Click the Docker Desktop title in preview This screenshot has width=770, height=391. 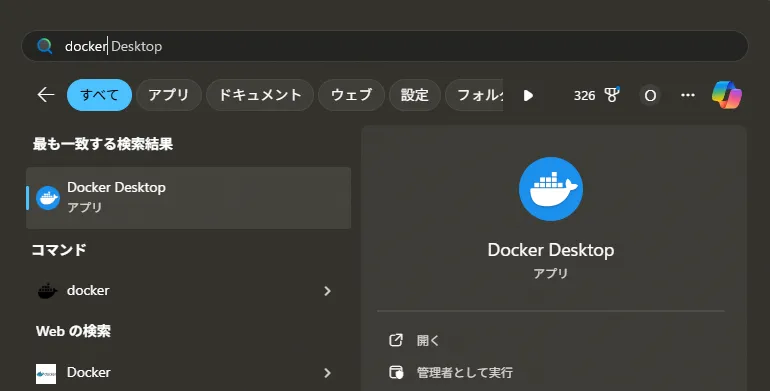coord(551,250)
